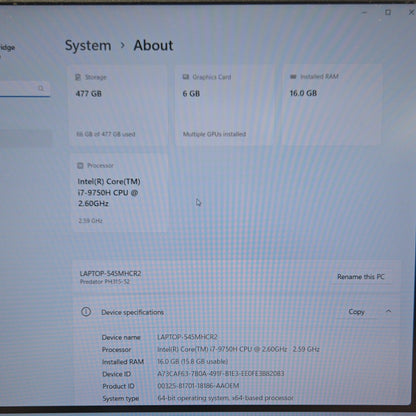Viewport: 416px width, 416px height.
Task: Select '16.0 GB (15.8 GB usable)' value
Action: [x=193, y=361]
